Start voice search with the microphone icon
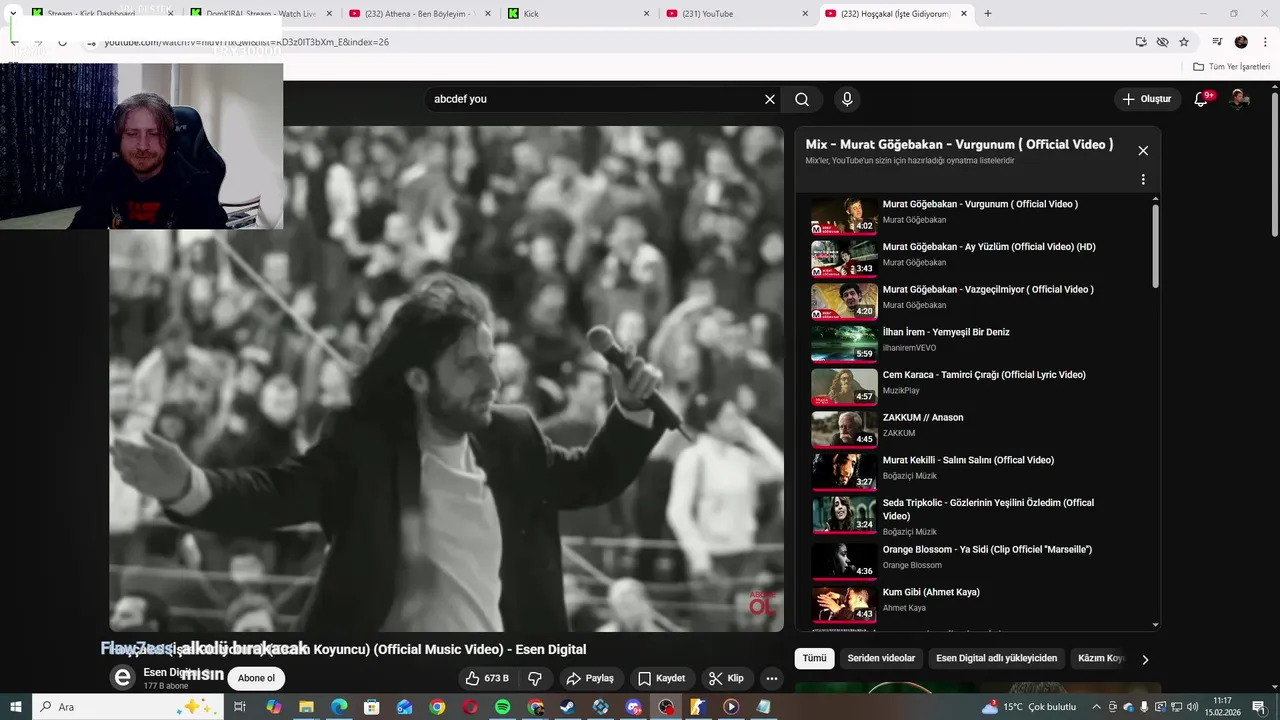Image resolution: width=1280 pixels, height=720 pixels. [847, 99]
